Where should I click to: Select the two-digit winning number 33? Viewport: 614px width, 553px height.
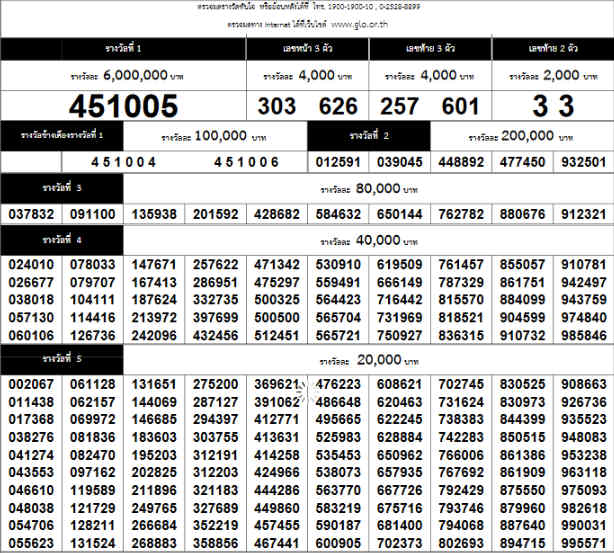click(552, 106)
